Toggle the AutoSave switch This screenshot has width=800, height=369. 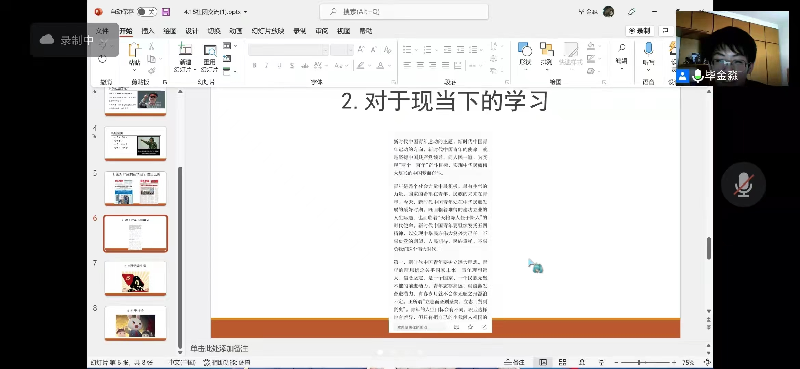coord(147,12)
